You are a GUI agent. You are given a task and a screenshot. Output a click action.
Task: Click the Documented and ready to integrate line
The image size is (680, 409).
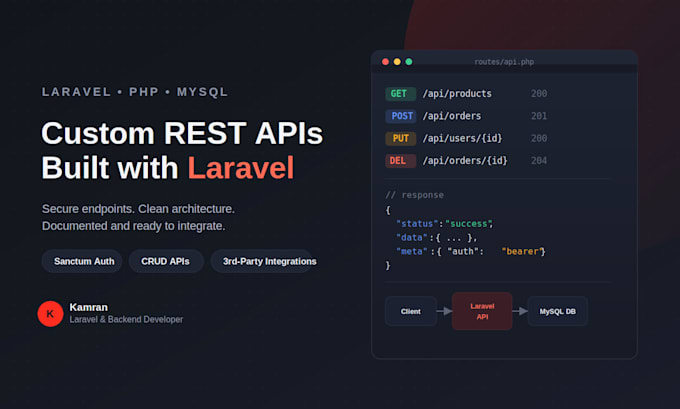[x=134, y=226]
